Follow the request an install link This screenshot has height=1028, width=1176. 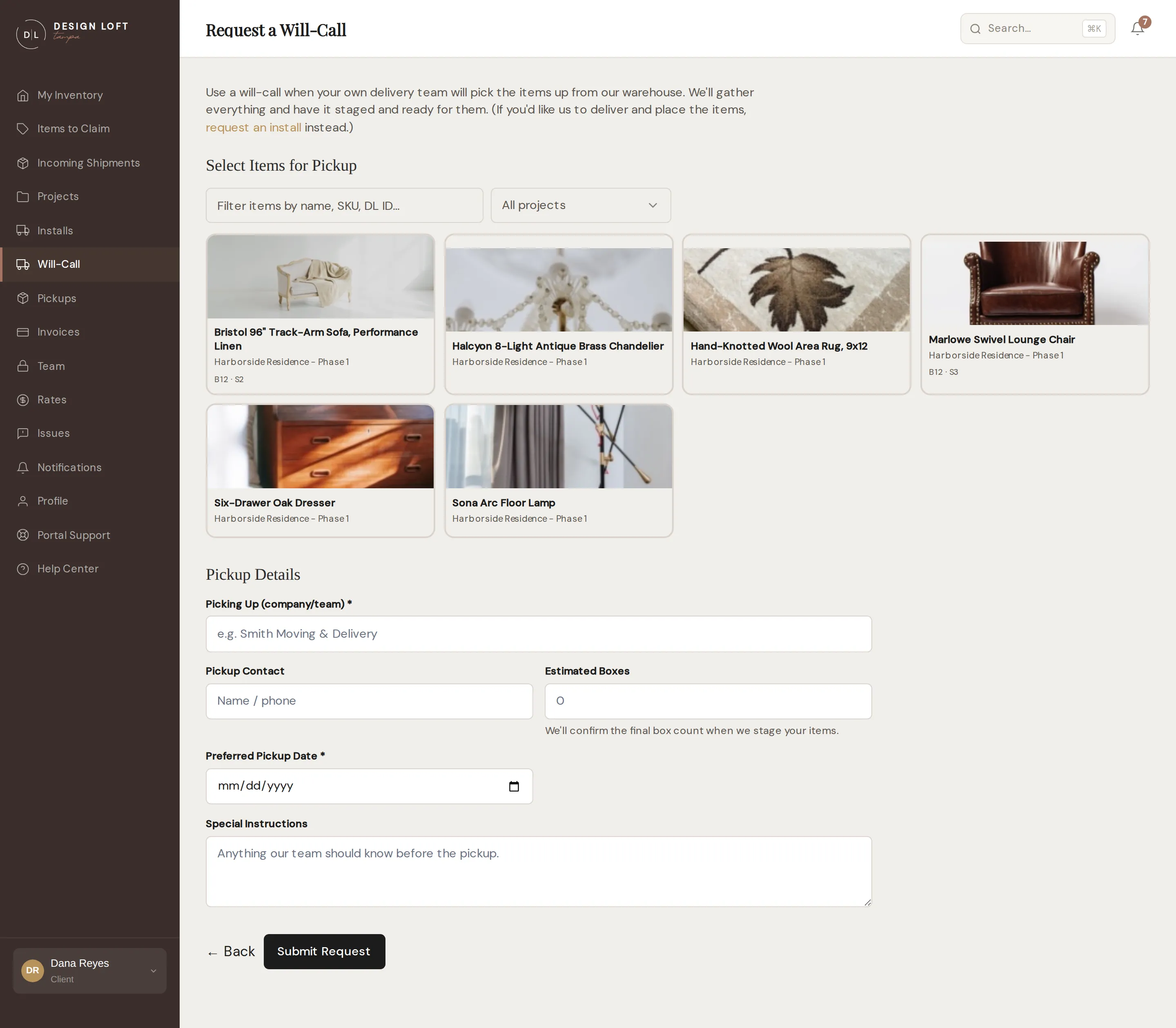coord(253,127)
